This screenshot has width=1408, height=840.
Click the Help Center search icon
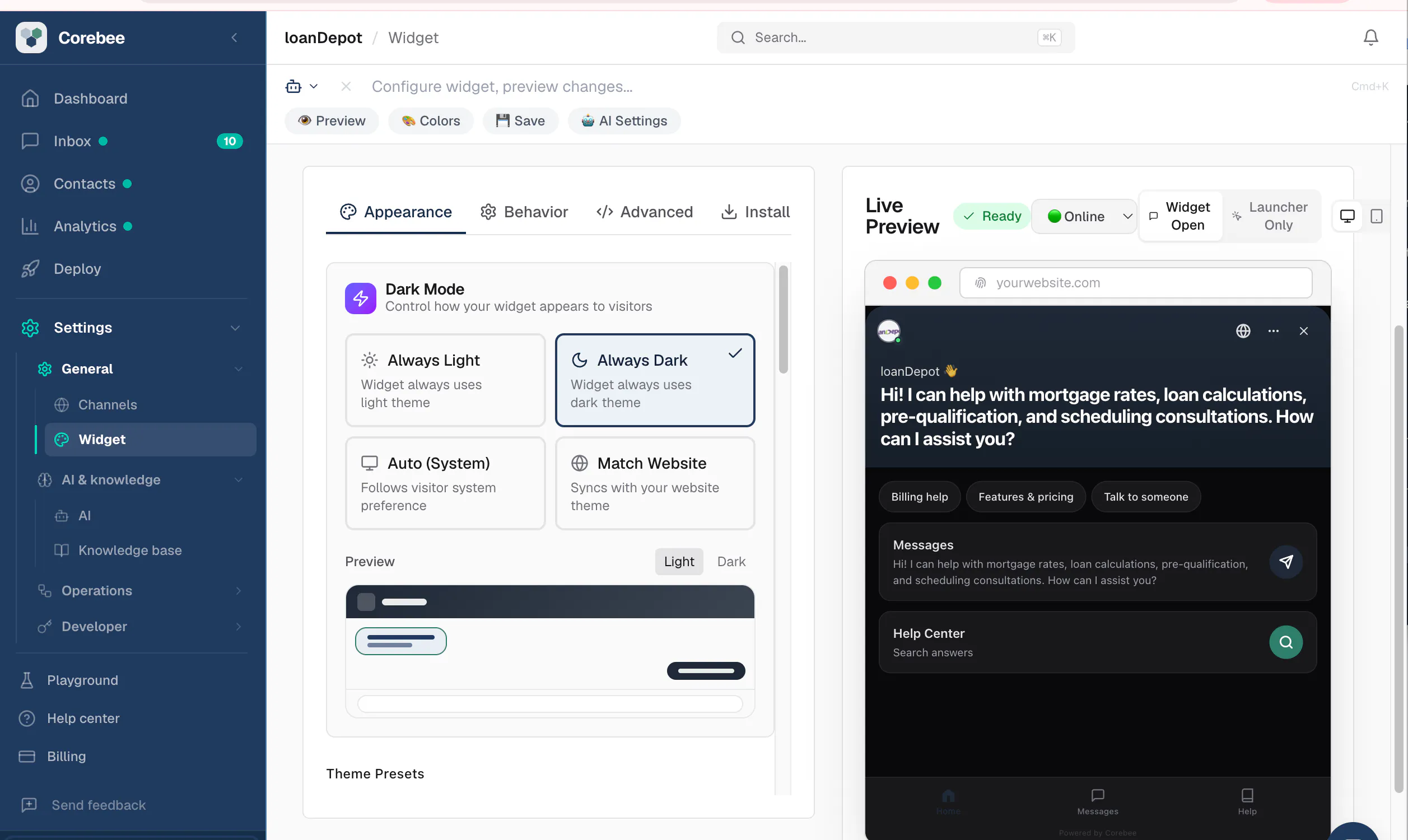tap(1286, 642)
